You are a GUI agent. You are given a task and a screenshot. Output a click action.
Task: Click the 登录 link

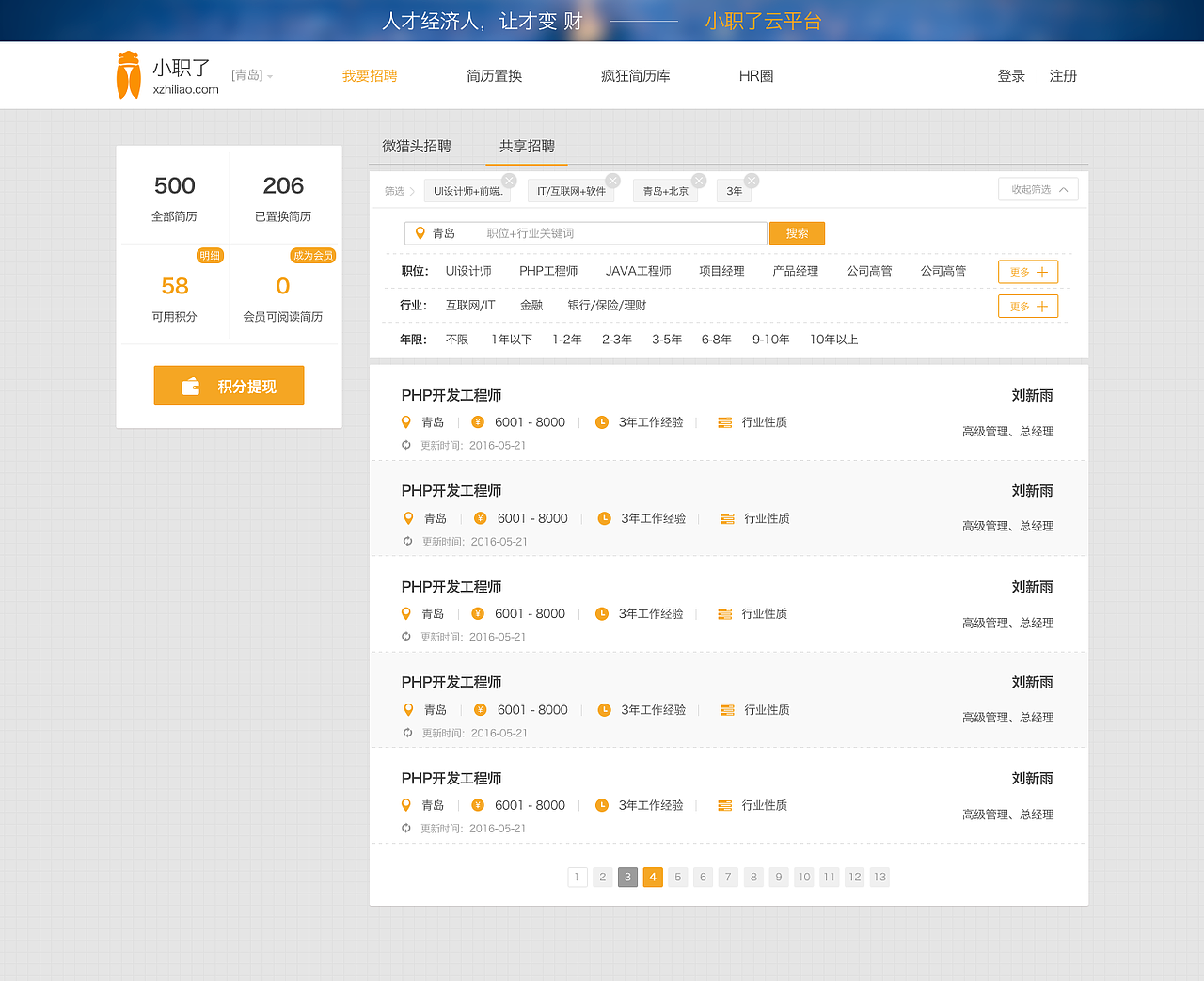pyautogui.click(x=1011, y=76)
